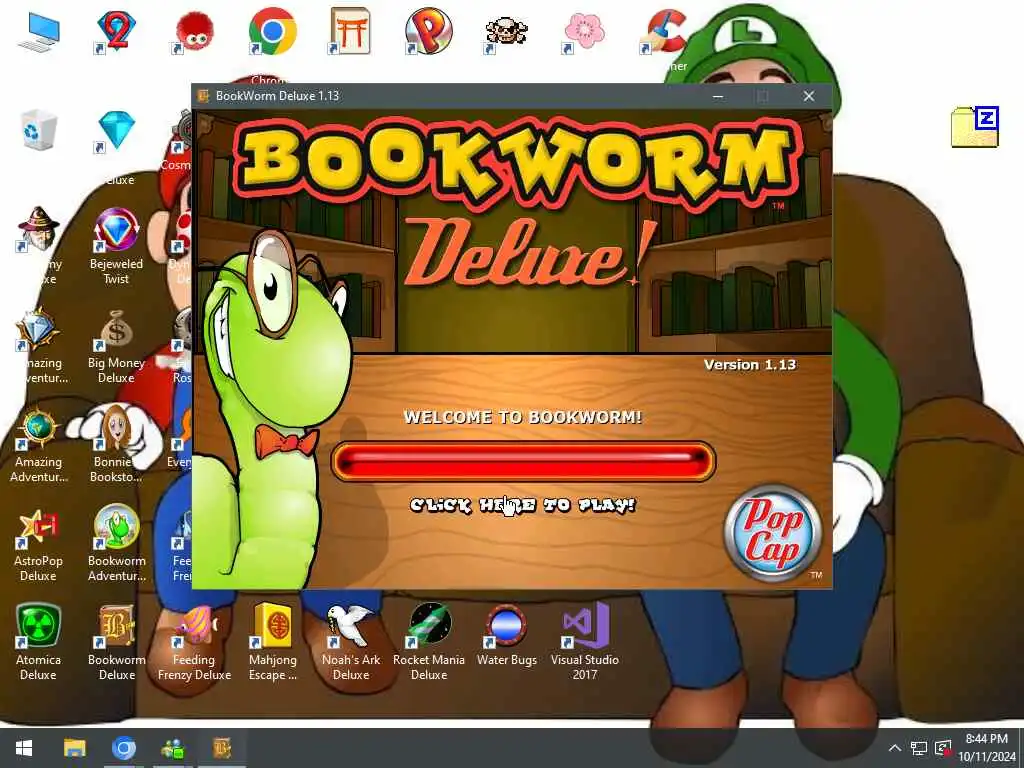Viewport: 1024px width, 768px height.
Task: Click the 'Version 1.13' text
Action: click(x=750, y=365)
